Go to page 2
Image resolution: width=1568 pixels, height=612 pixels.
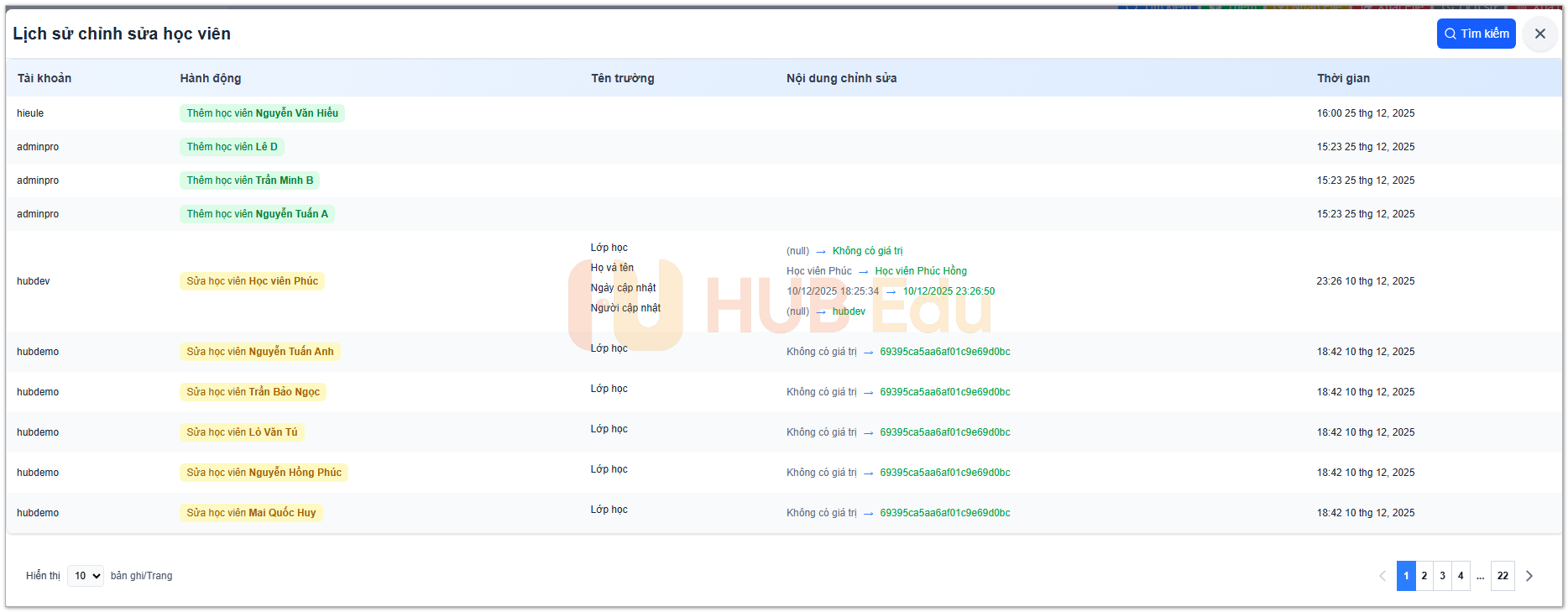pyautogui.click(x=1424, y=576)
